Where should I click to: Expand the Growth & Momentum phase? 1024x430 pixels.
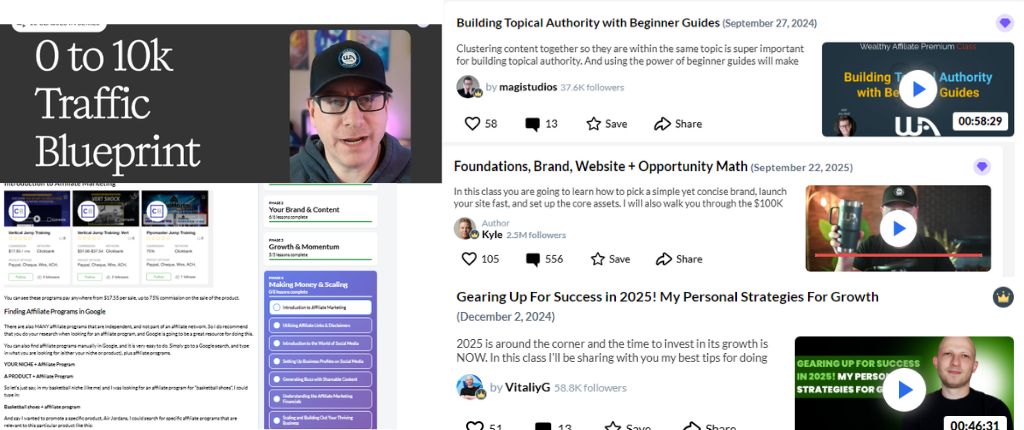(x=320, y=248)
